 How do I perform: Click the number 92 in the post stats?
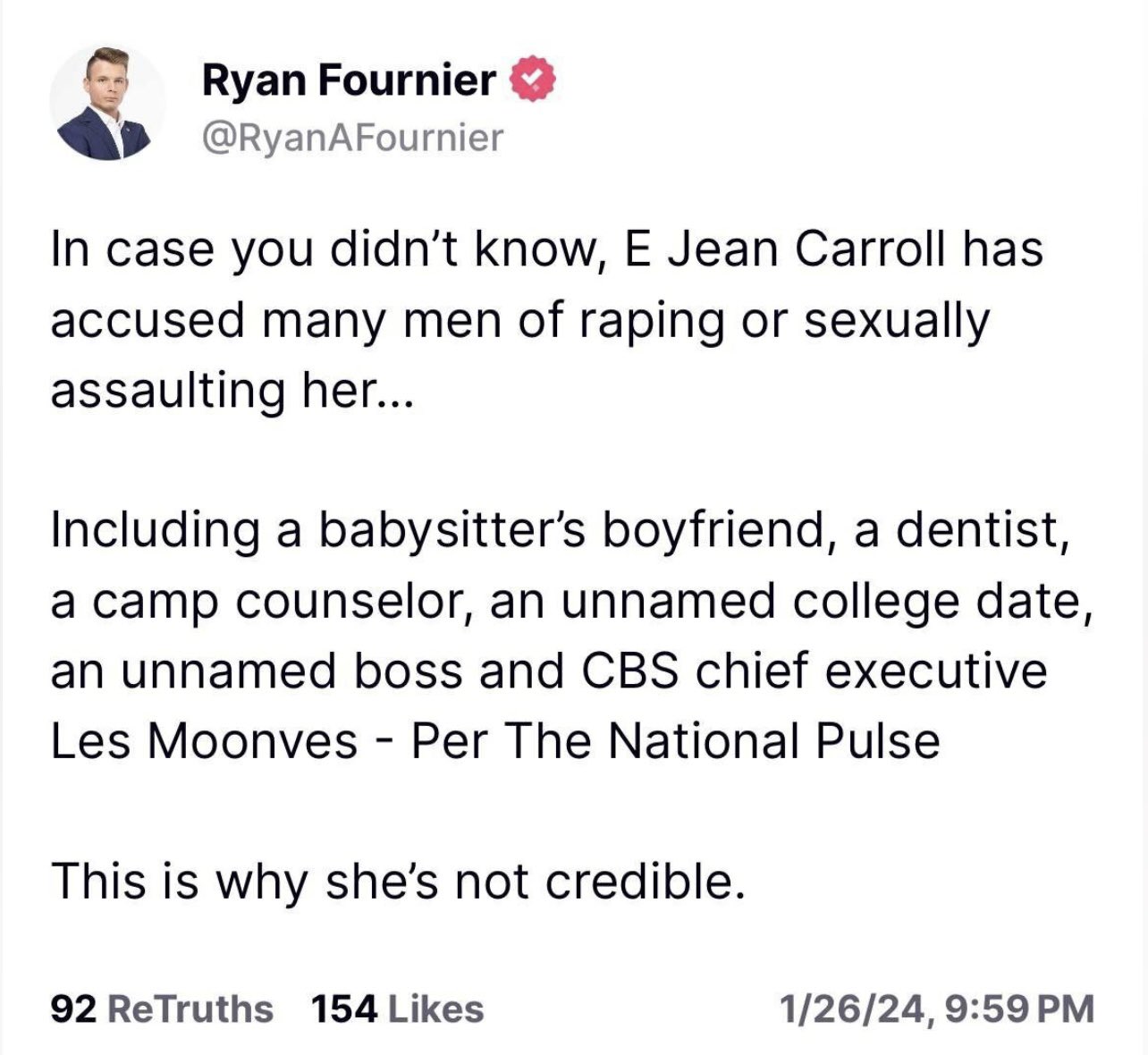point(73,1009)
